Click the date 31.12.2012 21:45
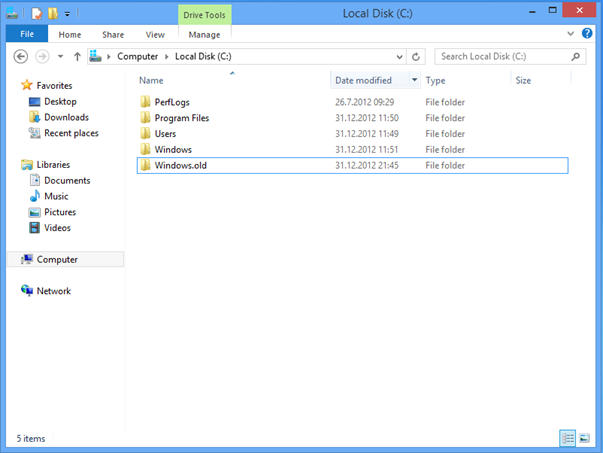 click(366, 165)
